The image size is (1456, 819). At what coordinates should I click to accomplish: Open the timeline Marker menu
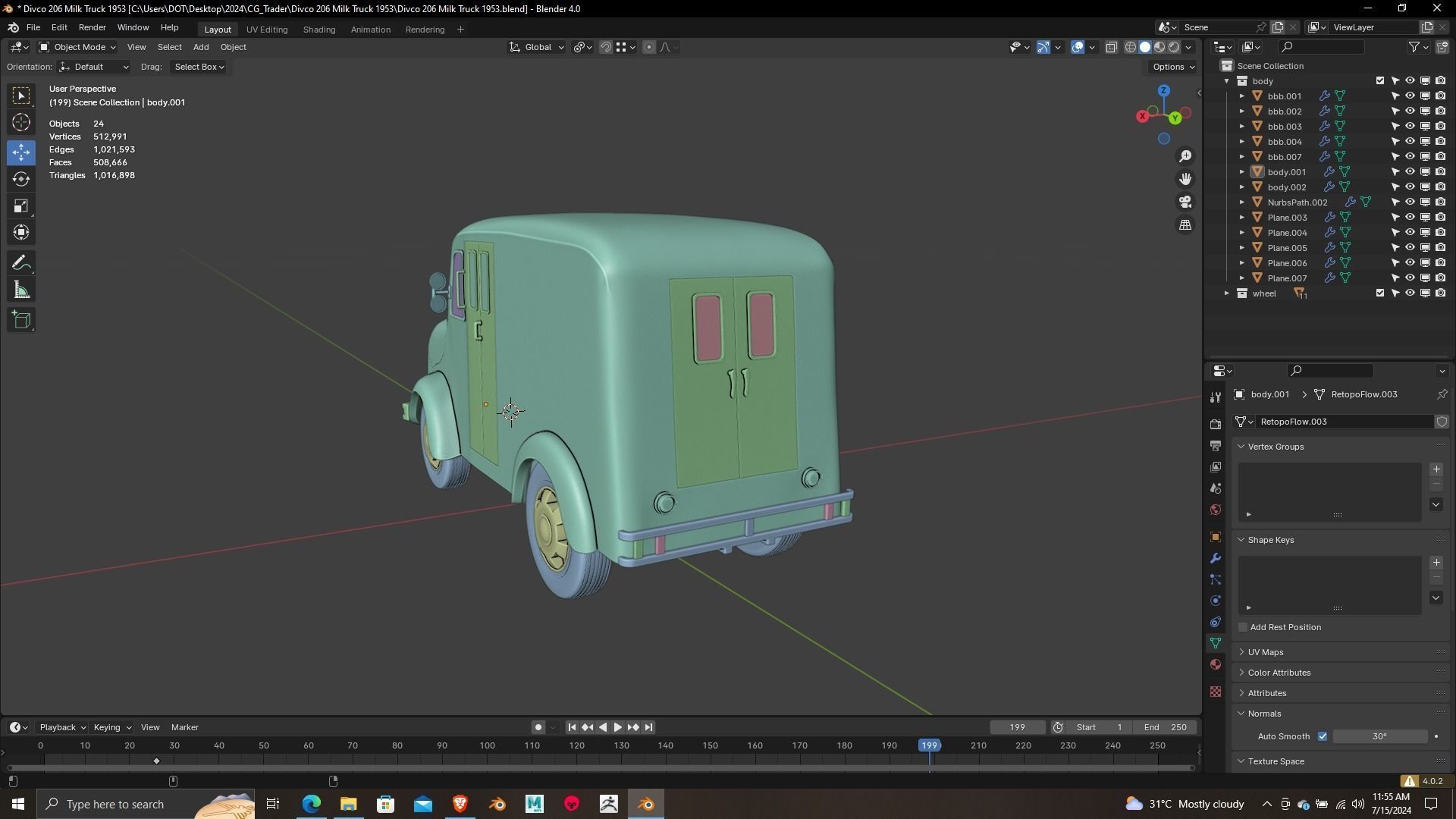pos(184,727)
